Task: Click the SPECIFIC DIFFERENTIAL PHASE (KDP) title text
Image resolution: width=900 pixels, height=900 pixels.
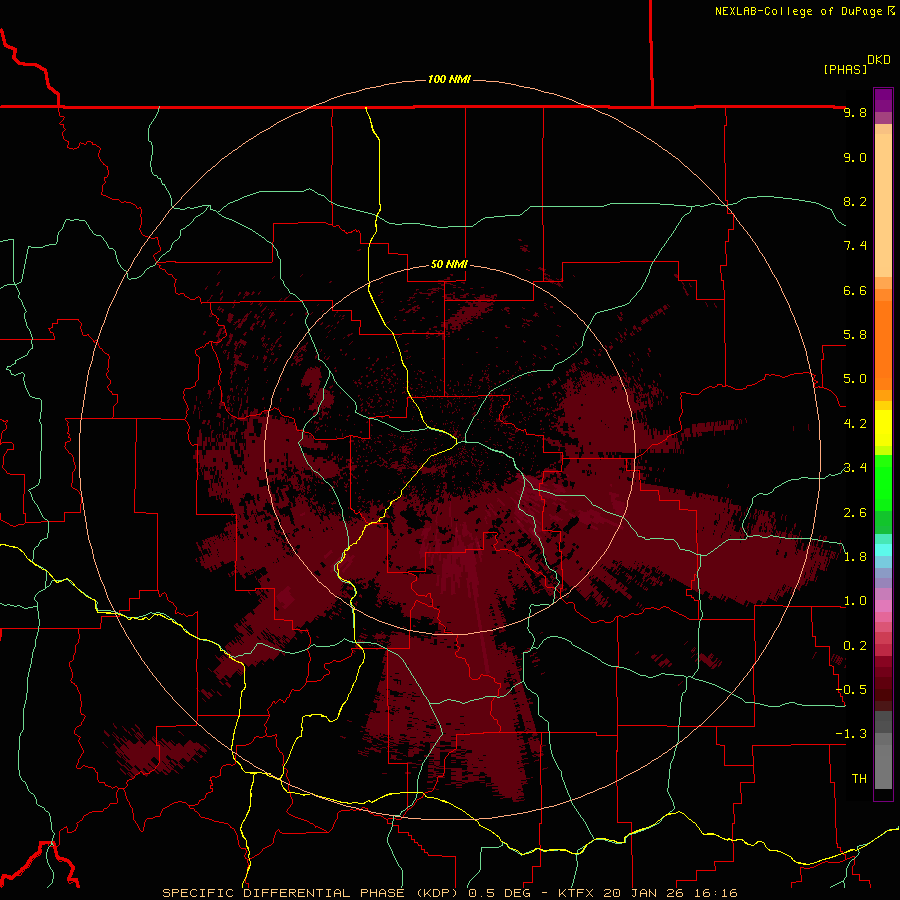Action: (x=311, y=893)
